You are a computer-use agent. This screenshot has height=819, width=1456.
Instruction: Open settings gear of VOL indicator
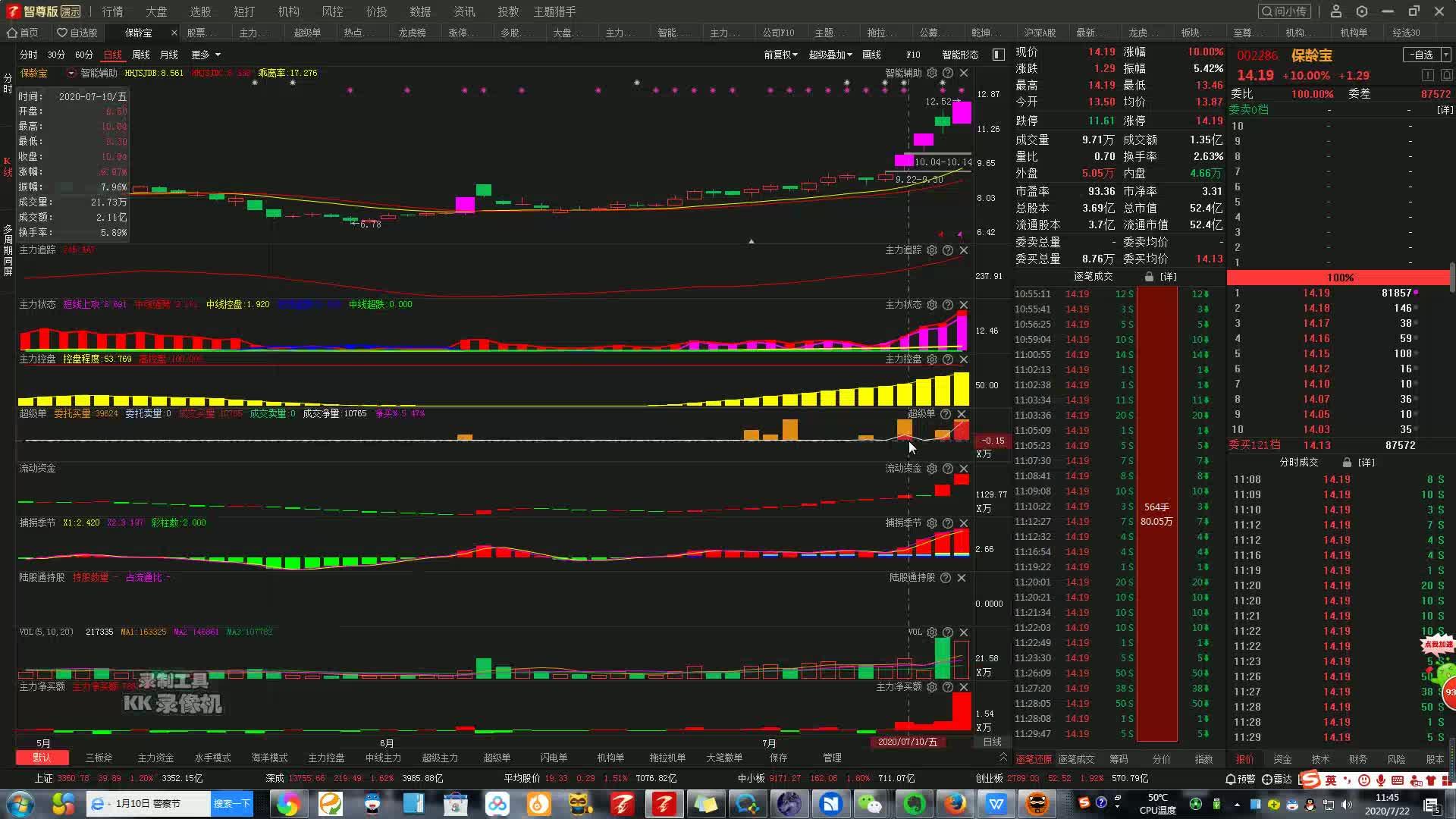(932, 632)
